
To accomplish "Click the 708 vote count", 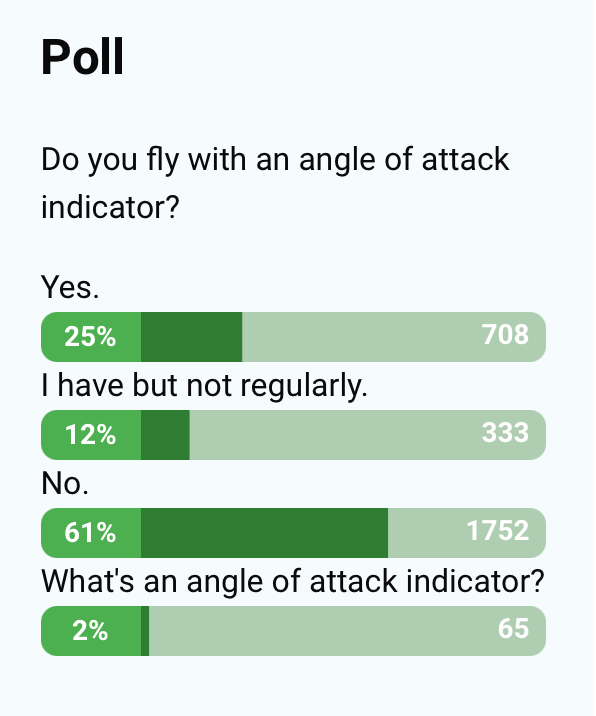I will (505, 334).
